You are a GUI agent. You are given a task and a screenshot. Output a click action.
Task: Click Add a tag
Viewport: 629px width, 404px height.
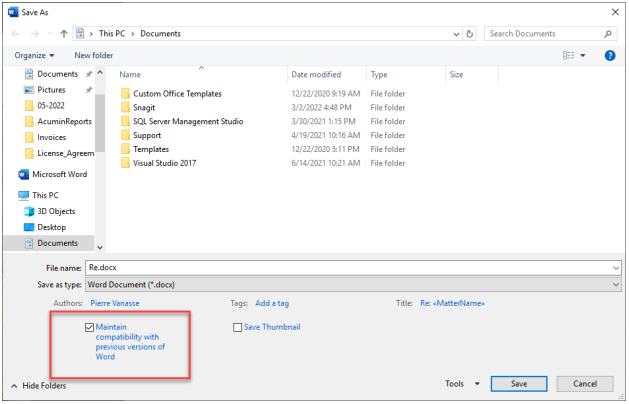coord(272,304)
